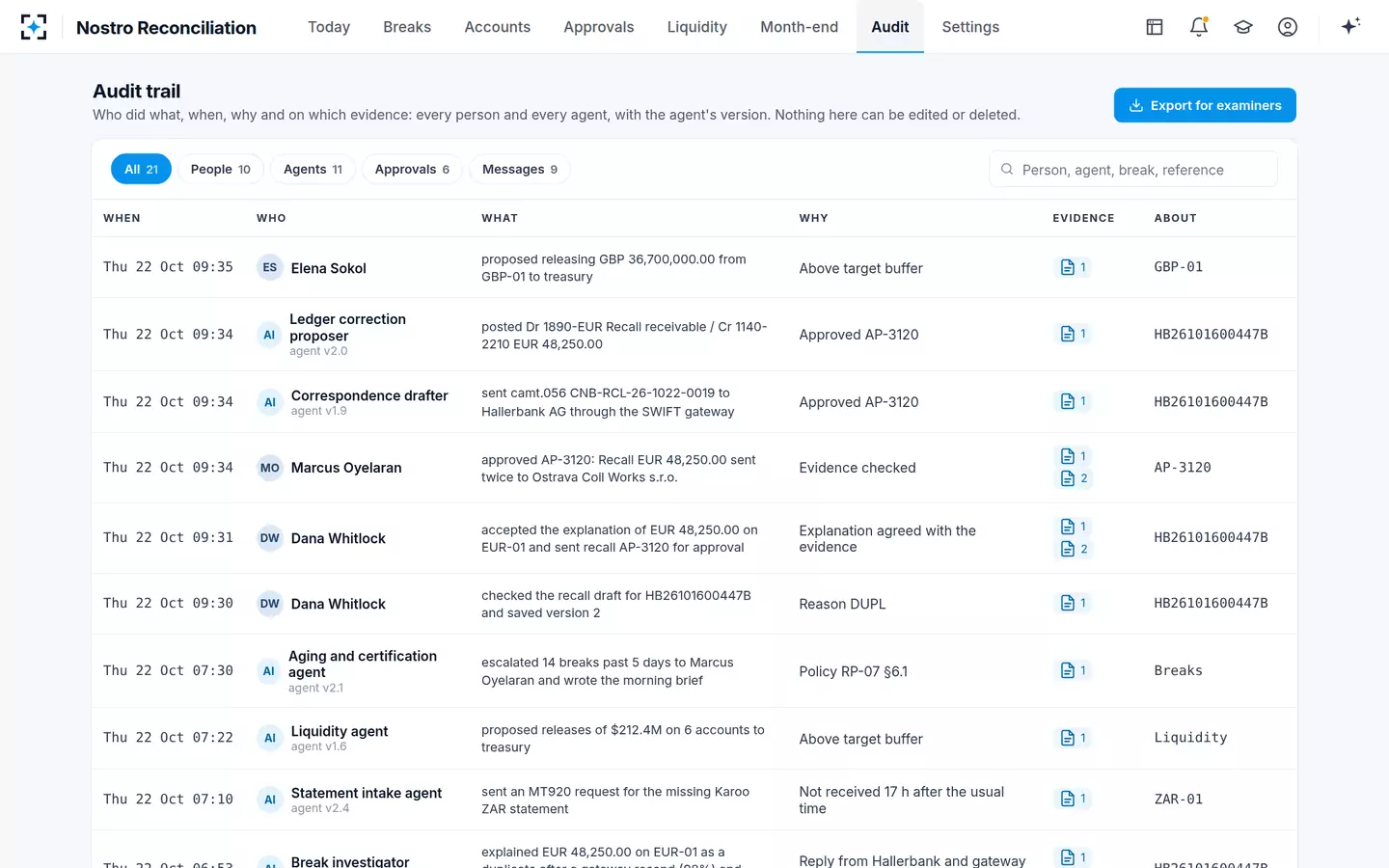Filter by Approvals 6 chip
This screenshot has width=1389, height=868.
[x=412, y=169]
